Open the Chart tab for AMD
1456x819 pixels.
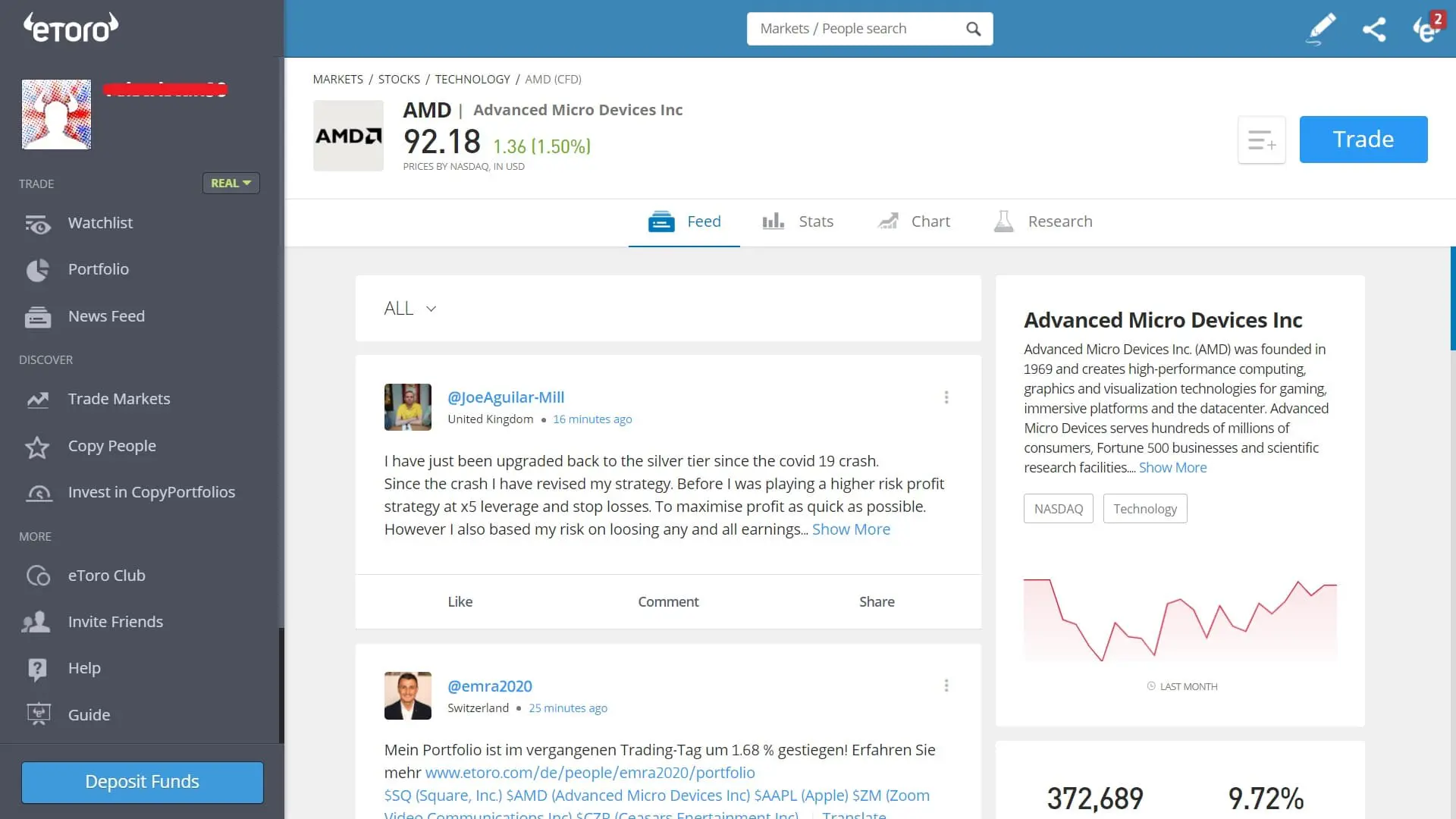pos(930,221)
